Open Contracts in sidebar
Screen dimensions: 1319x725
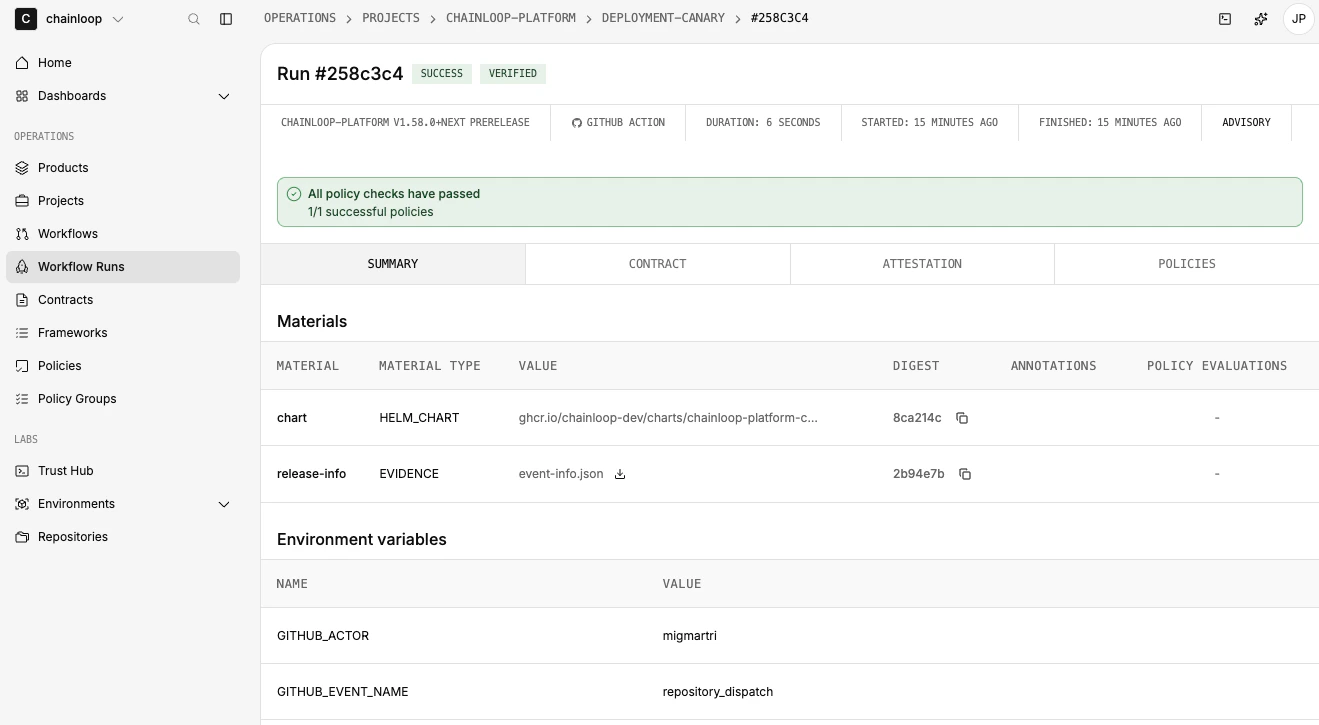point(123,300)
